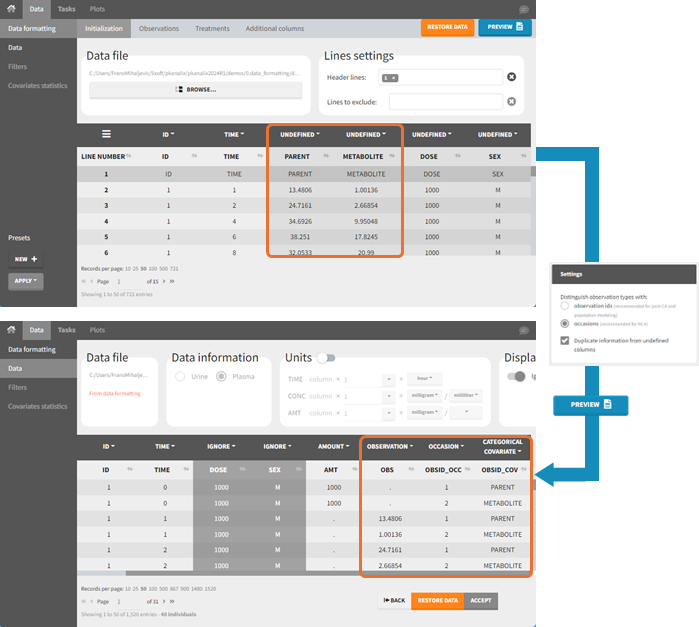This screenshot has height=627, width=699.
Task: Expand the Apply presets dropdown
Action: point(26,281)
